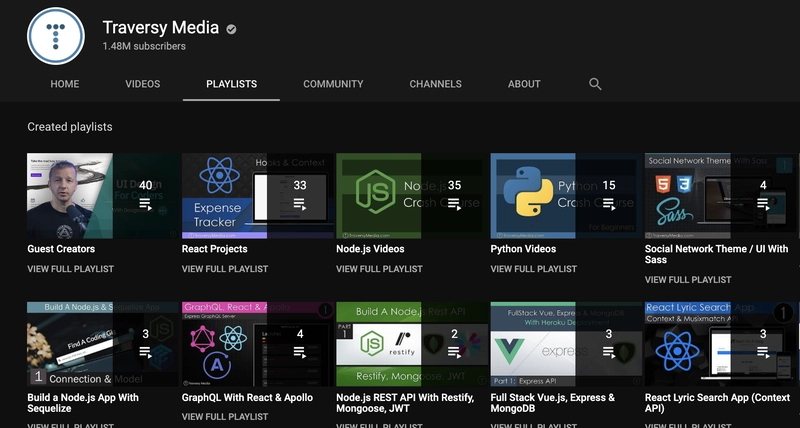View full playlist for GraphQL With React & Apollo

pyautogui.click(x=225, y=417)
